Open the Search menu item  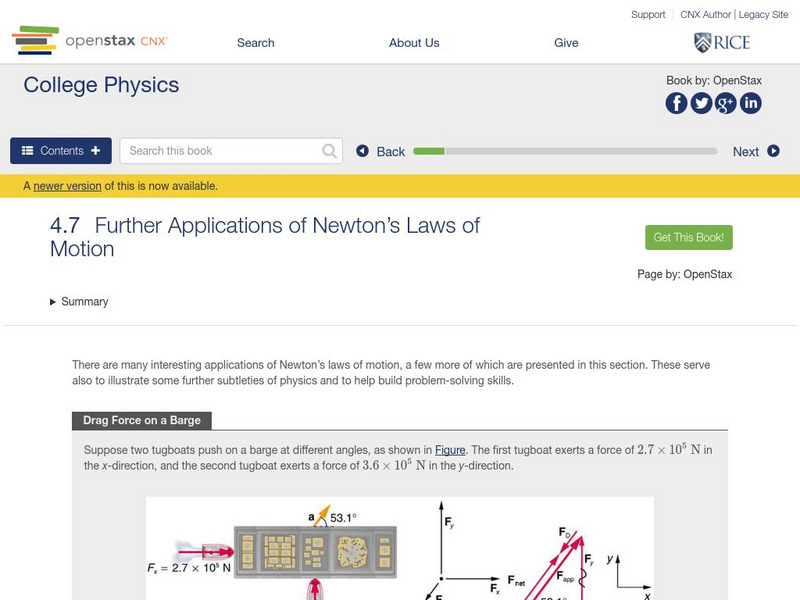[x=255, y=43]
